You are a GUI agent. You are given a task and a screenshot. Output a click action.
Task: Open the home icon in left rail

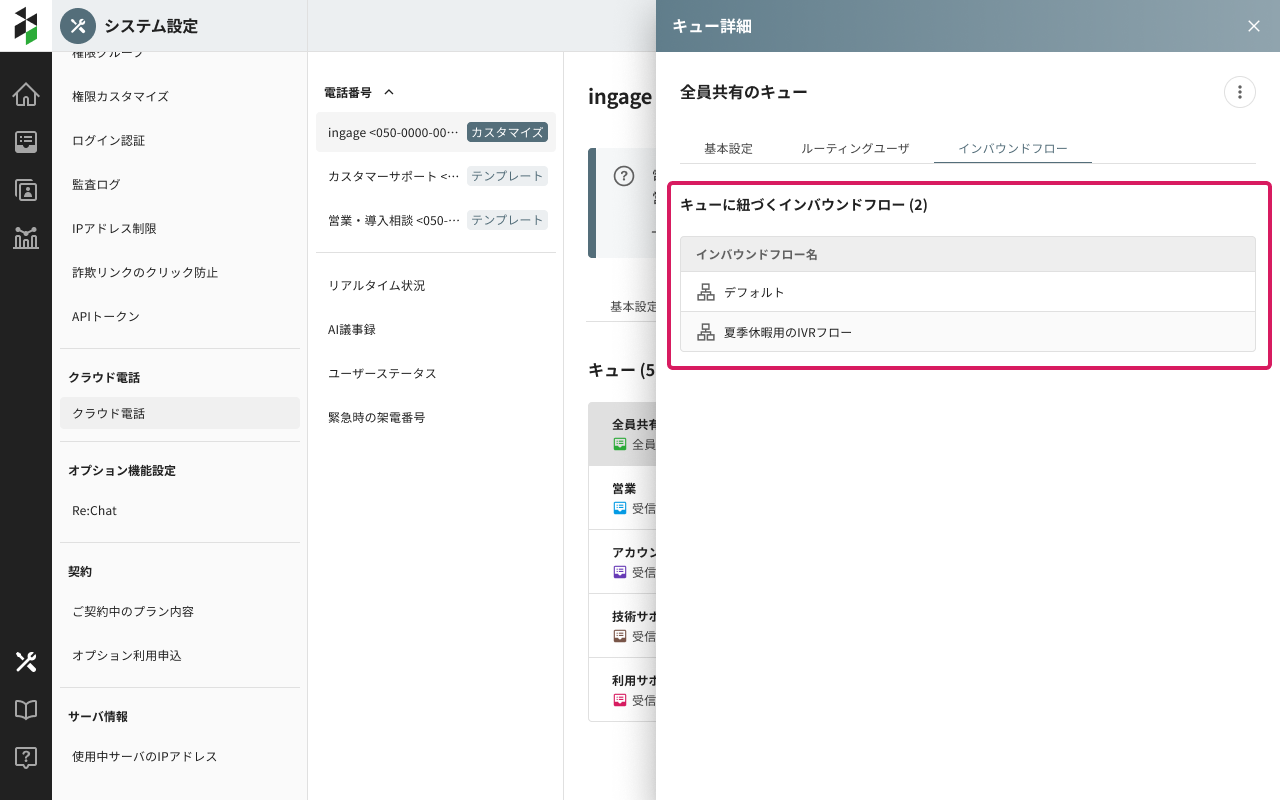pos(26,95)
